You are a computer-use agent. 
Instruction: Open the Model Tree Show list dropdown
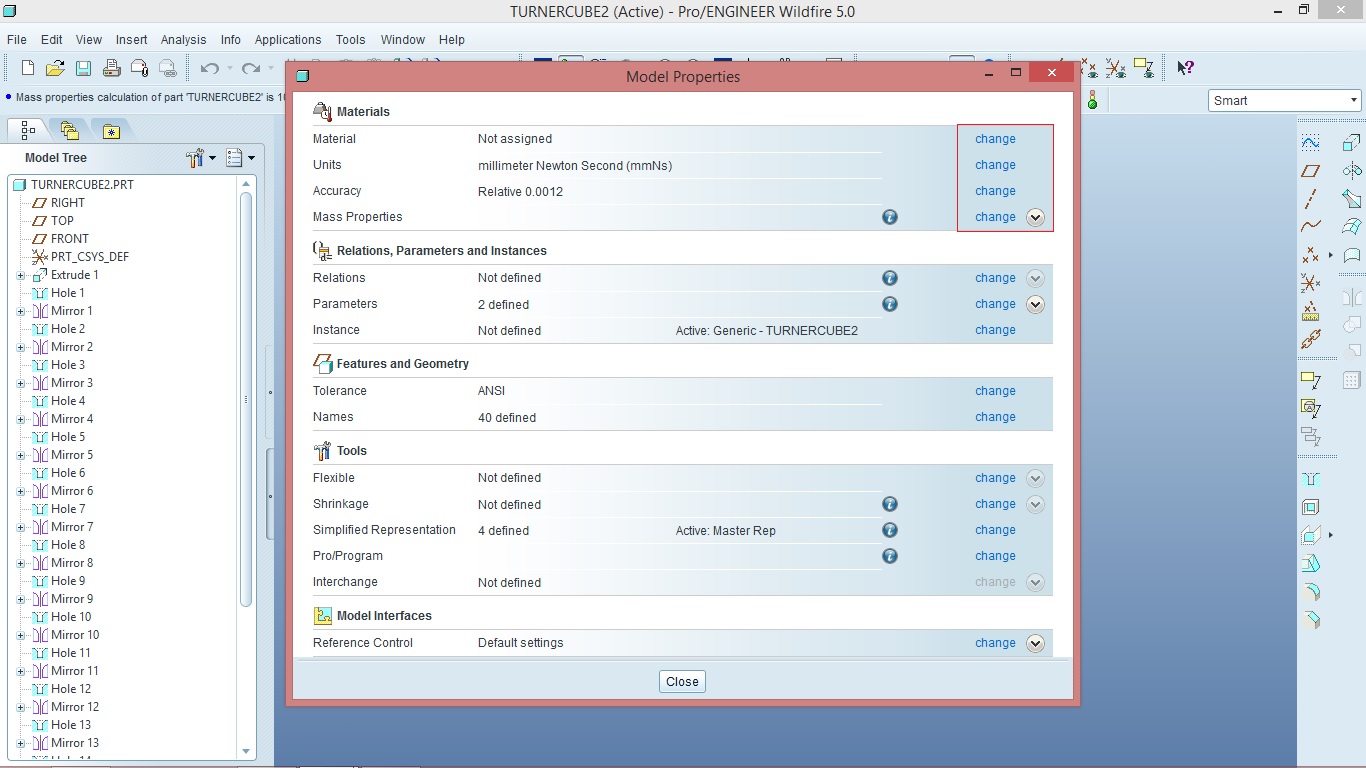click(241, 158)
